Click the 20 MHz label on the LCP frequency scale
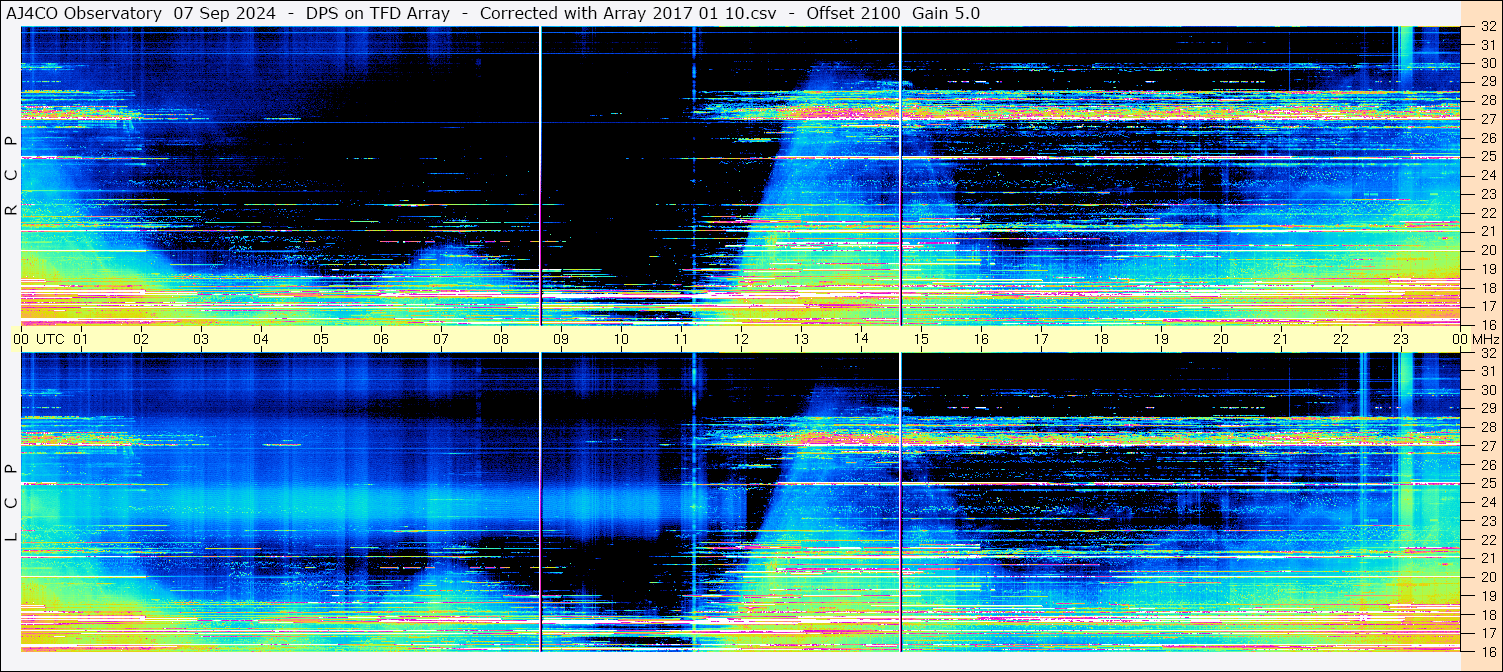This screenshot has height=672, width=1503. (x=1488, y=577)
